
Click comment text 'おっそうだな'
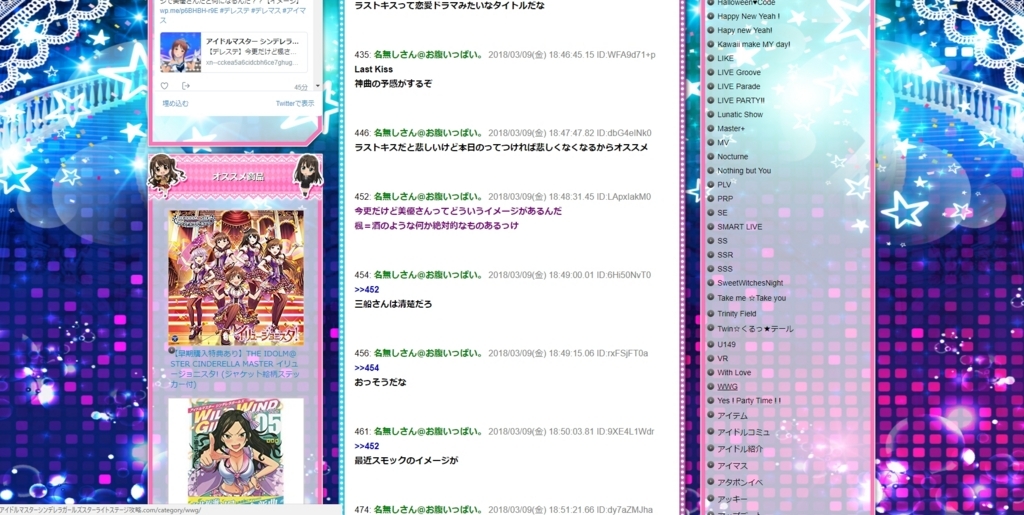[x=380, y=382]
